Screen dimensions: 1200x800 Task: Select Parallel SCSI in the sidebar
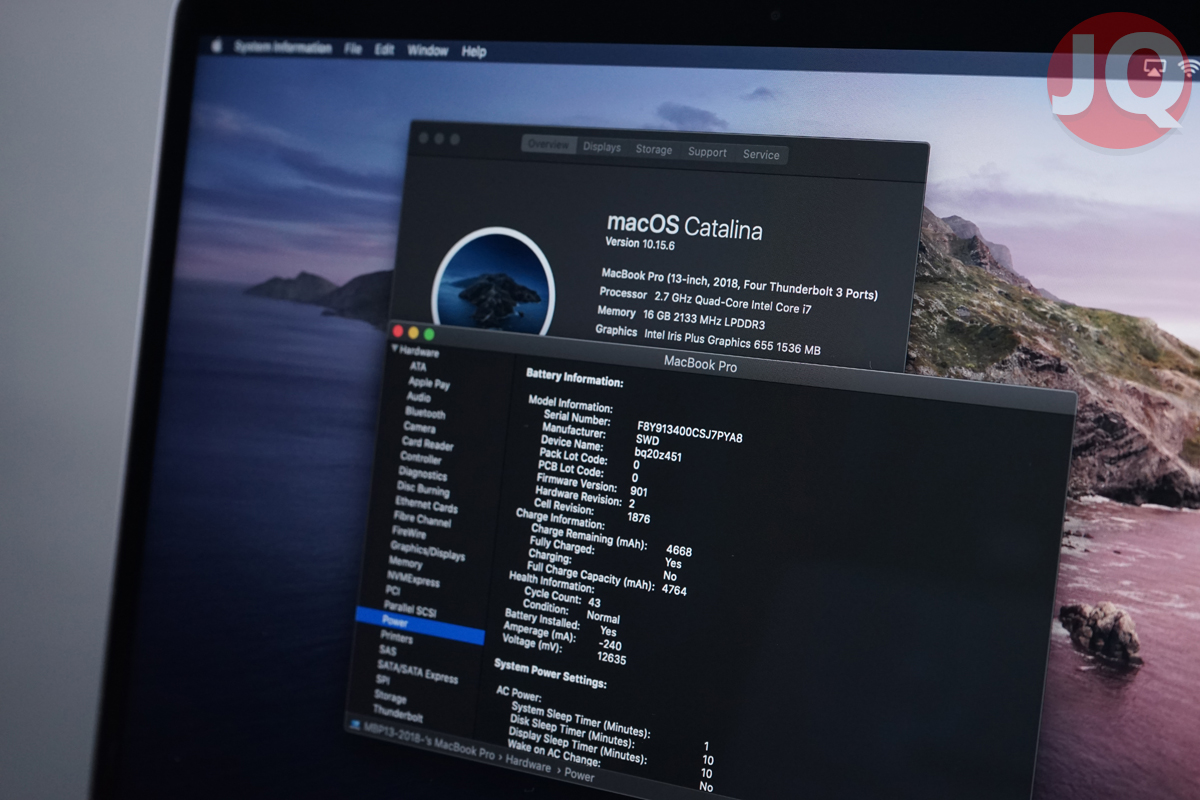410,608
